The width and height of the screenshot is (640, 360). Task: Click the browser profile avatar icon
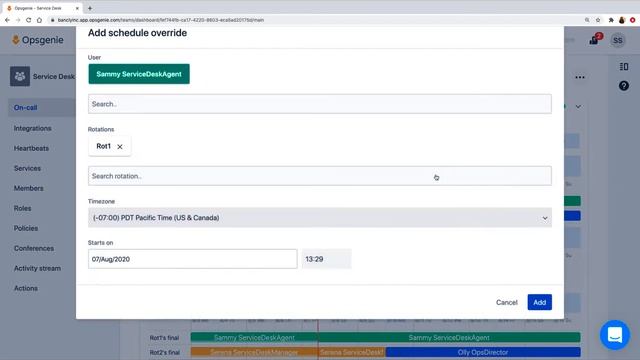point(622,20)
